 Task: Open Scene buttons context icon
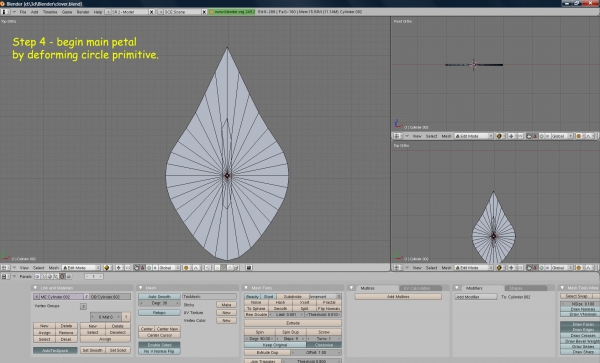[68, 276]
